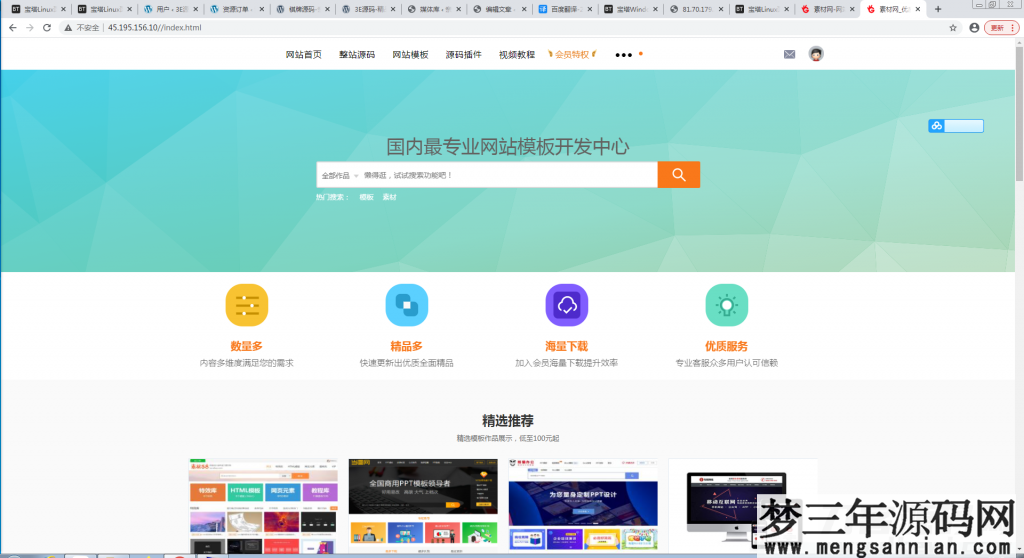This screenshot has height=558, width=1024.
Task: Click the 数量多 heading link
Action: tap(246, 346)
